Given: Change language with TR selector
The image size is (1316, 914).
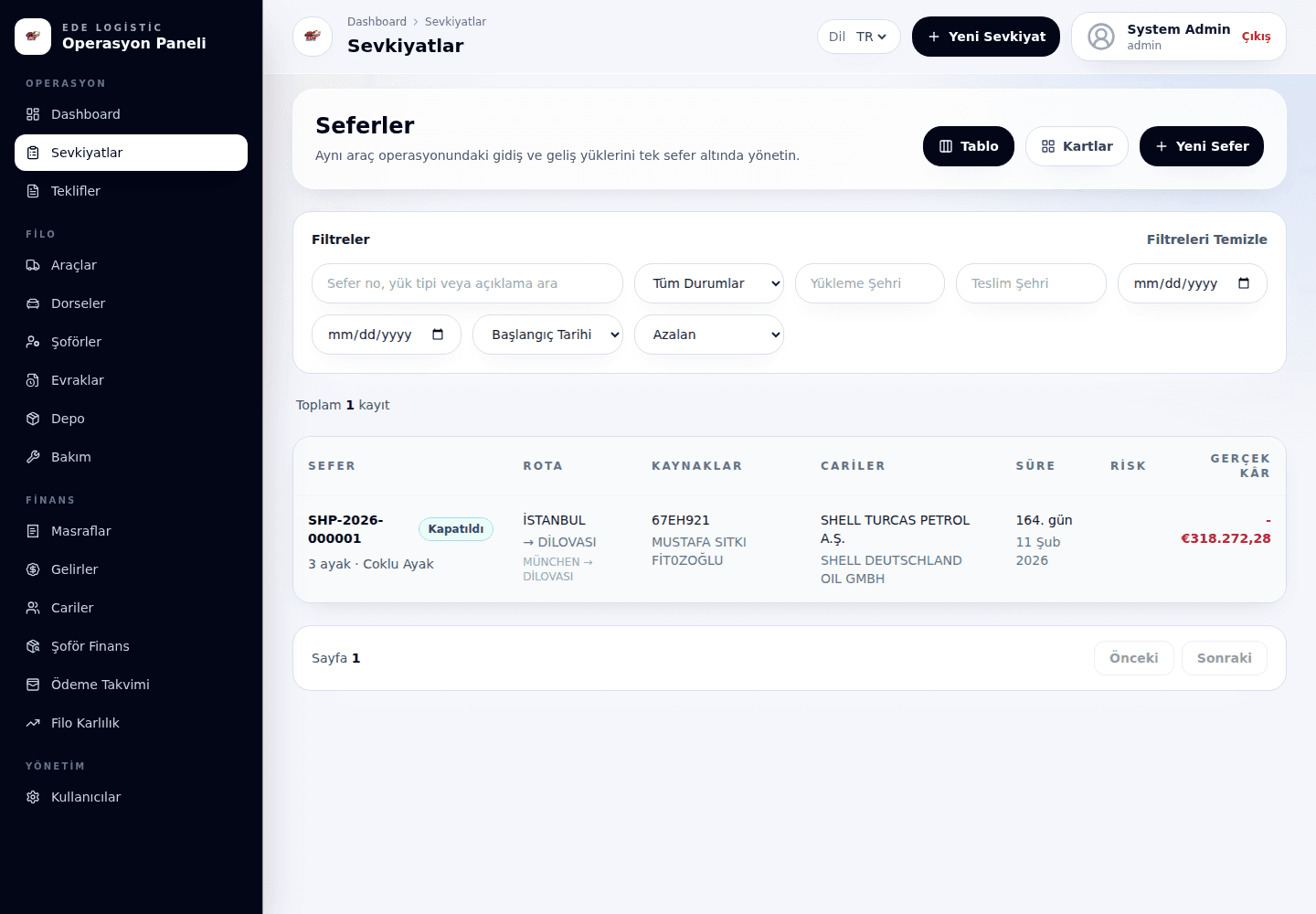Looking at the screenshot, I should [871, 37].
